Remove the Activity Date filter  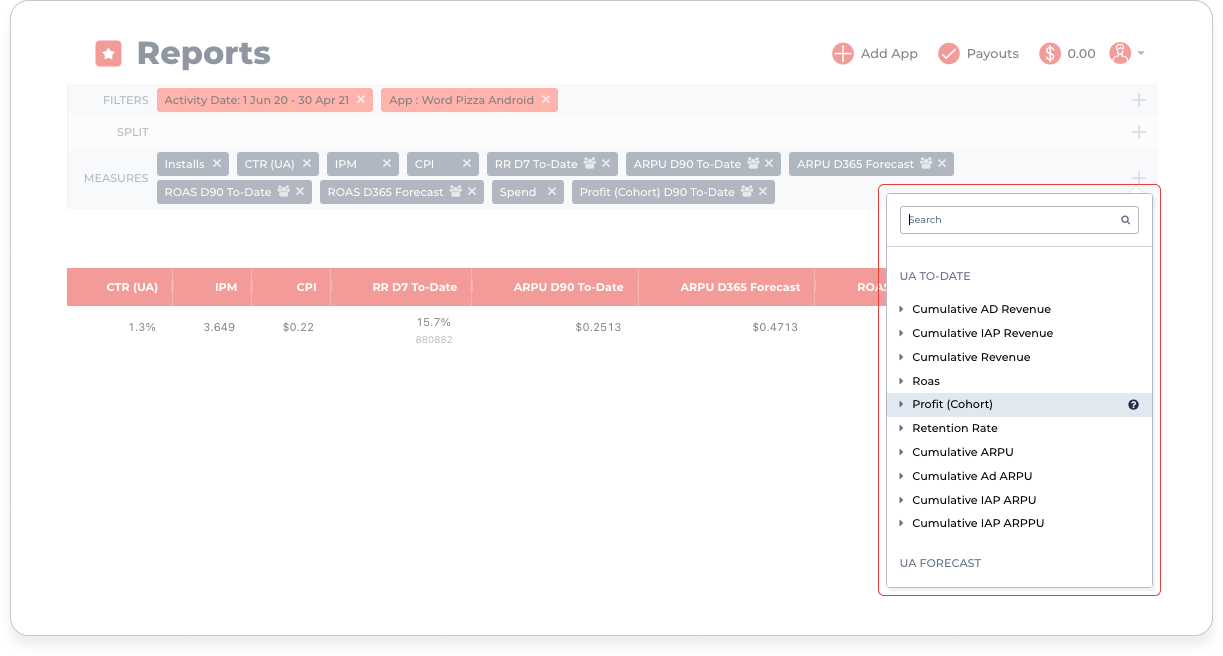coord(361,100)
